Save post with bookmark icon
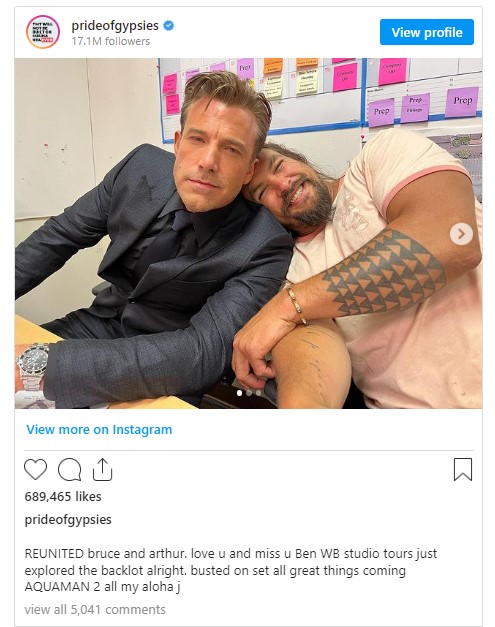This screenshot has width=495, height=627. point(463,469)
